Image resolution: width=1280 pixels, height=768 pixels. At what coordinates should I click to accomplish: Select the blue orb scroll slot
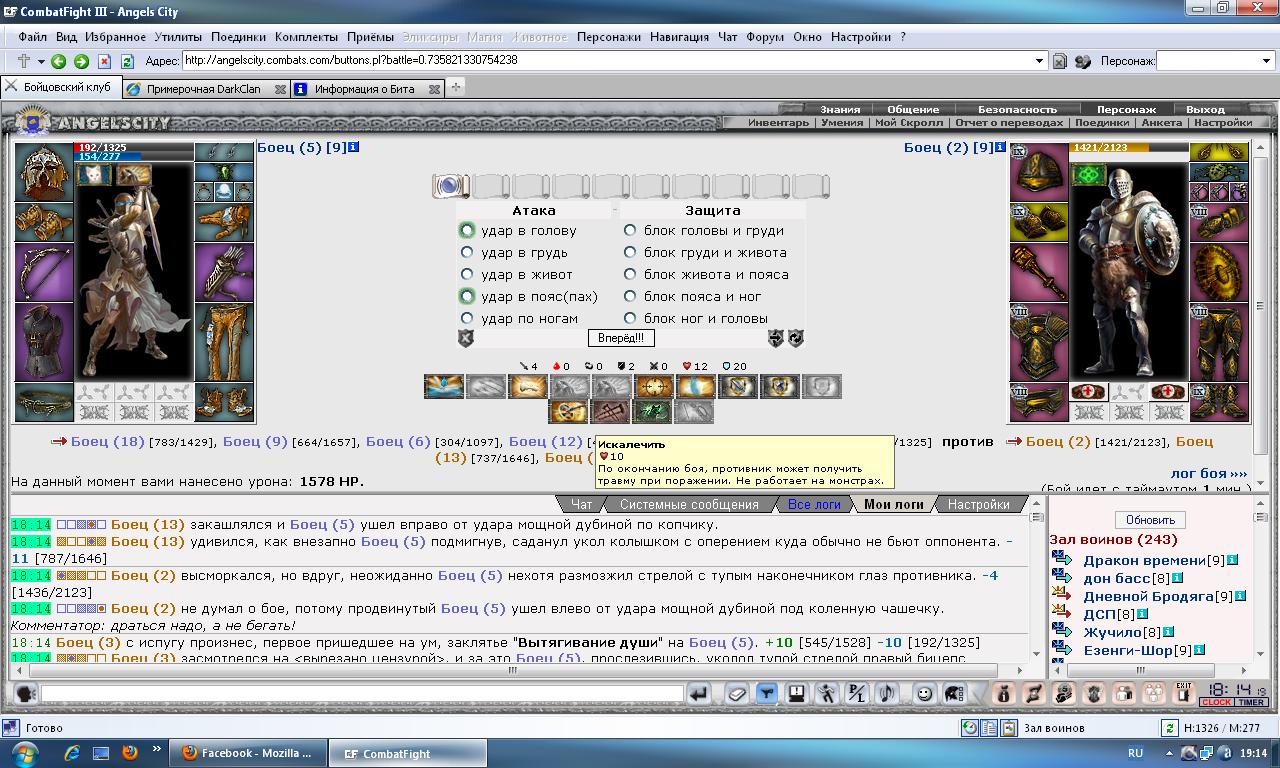pyautogui.click(x=450, y=185)
